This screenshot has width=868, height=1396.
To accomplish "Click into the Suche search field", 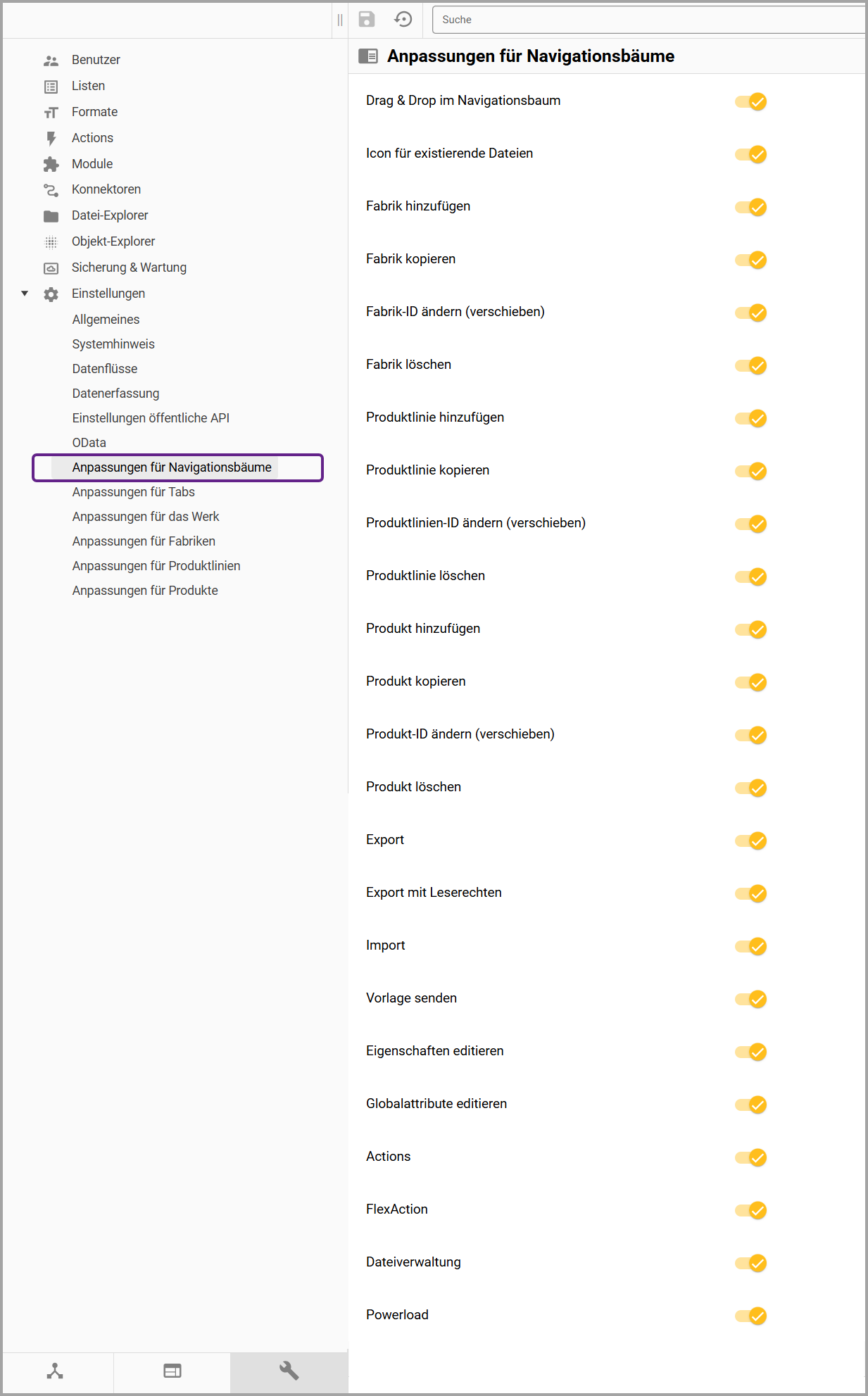I will click(648, 20).
